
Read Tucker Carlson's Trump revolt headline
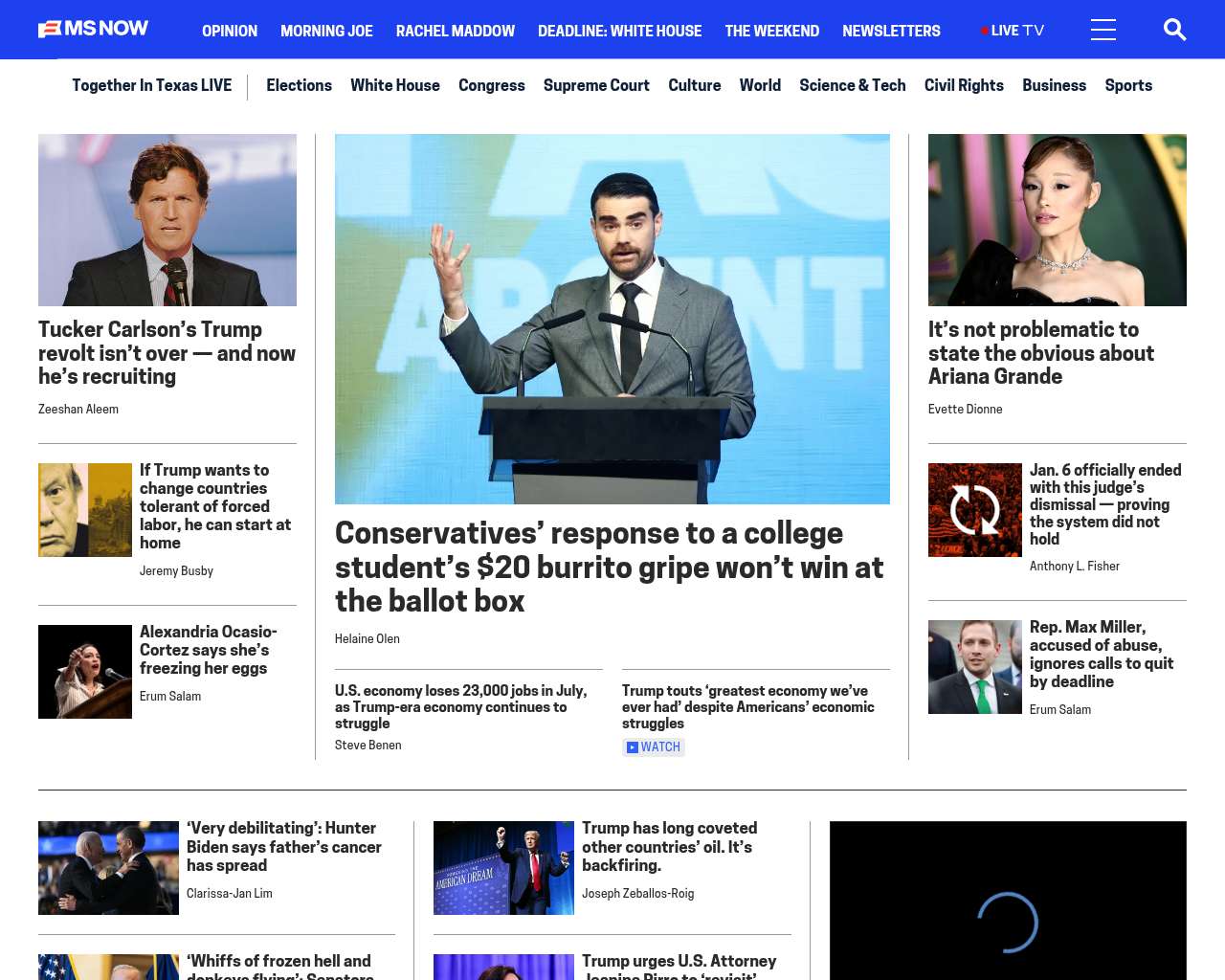click(x=167, y=353)
